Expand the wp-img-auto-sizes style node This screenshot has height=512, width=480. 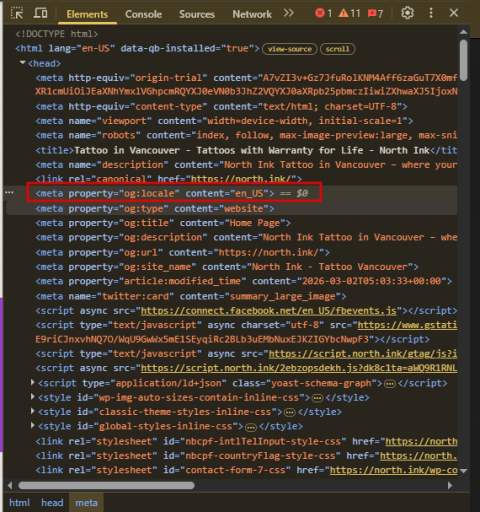[x=33, y=397]
